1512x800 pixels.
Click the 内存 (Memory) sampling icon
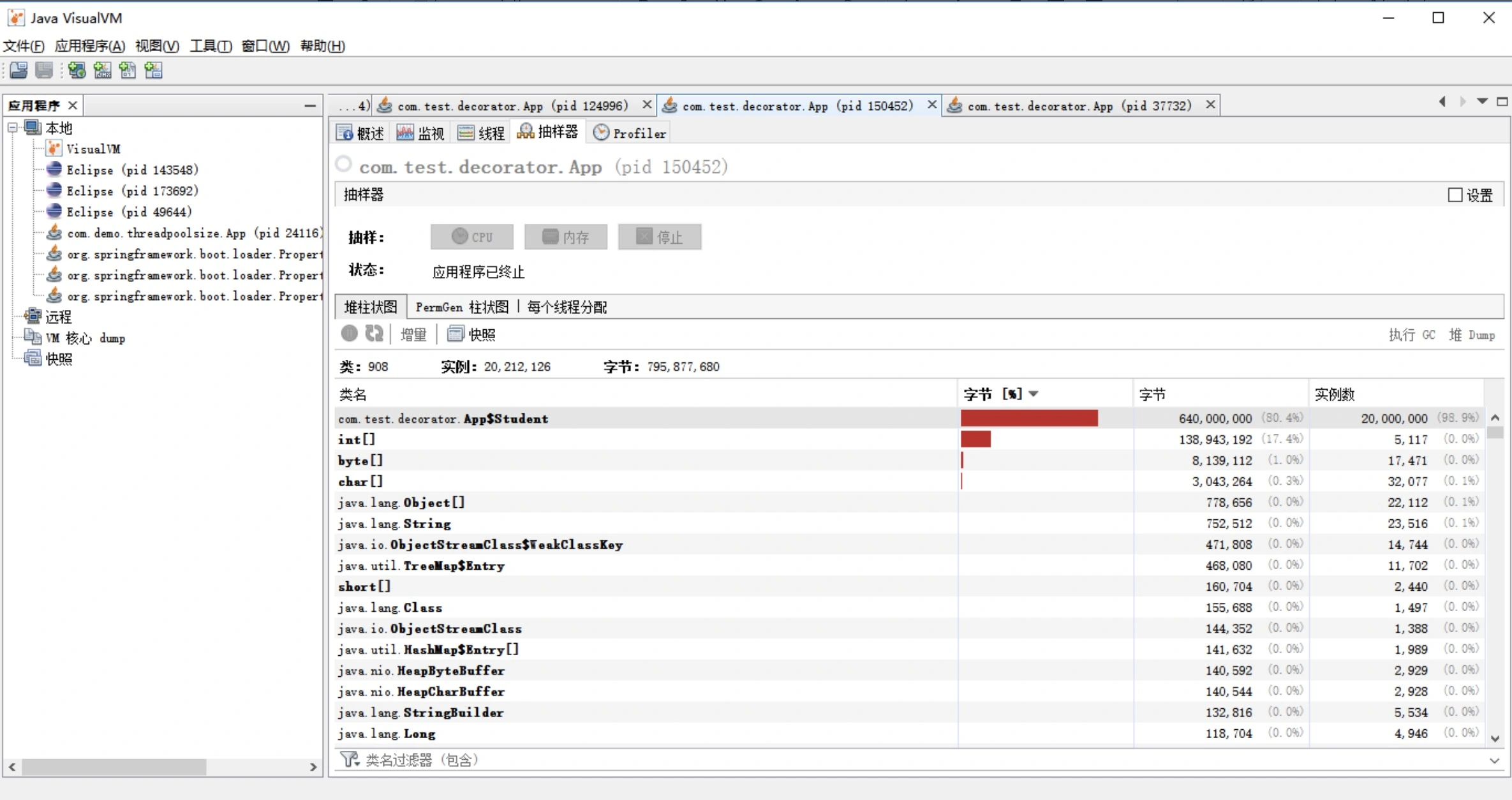click(566, 237)
